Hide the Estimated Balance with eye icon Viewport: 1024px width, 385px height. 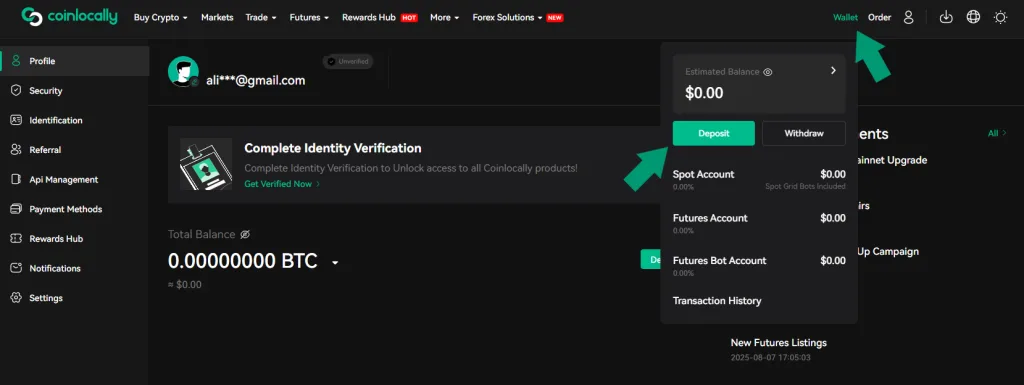click(768, 72)
